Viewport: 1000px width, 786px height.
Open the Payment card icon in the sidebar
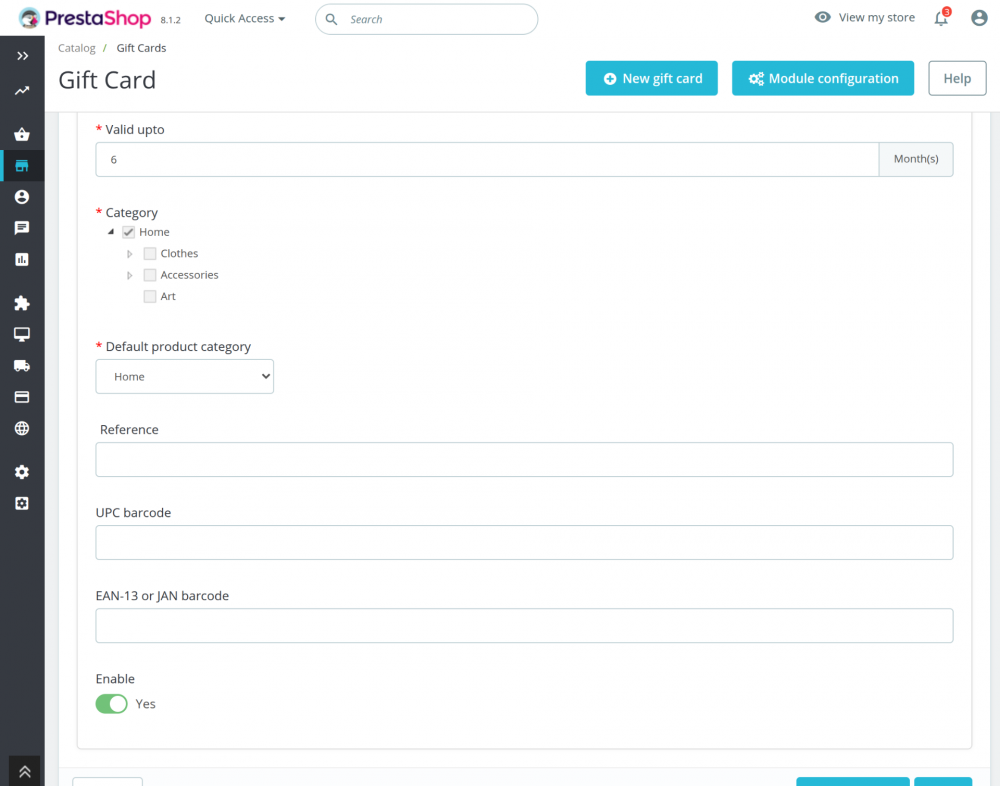[x=22, y=397]
